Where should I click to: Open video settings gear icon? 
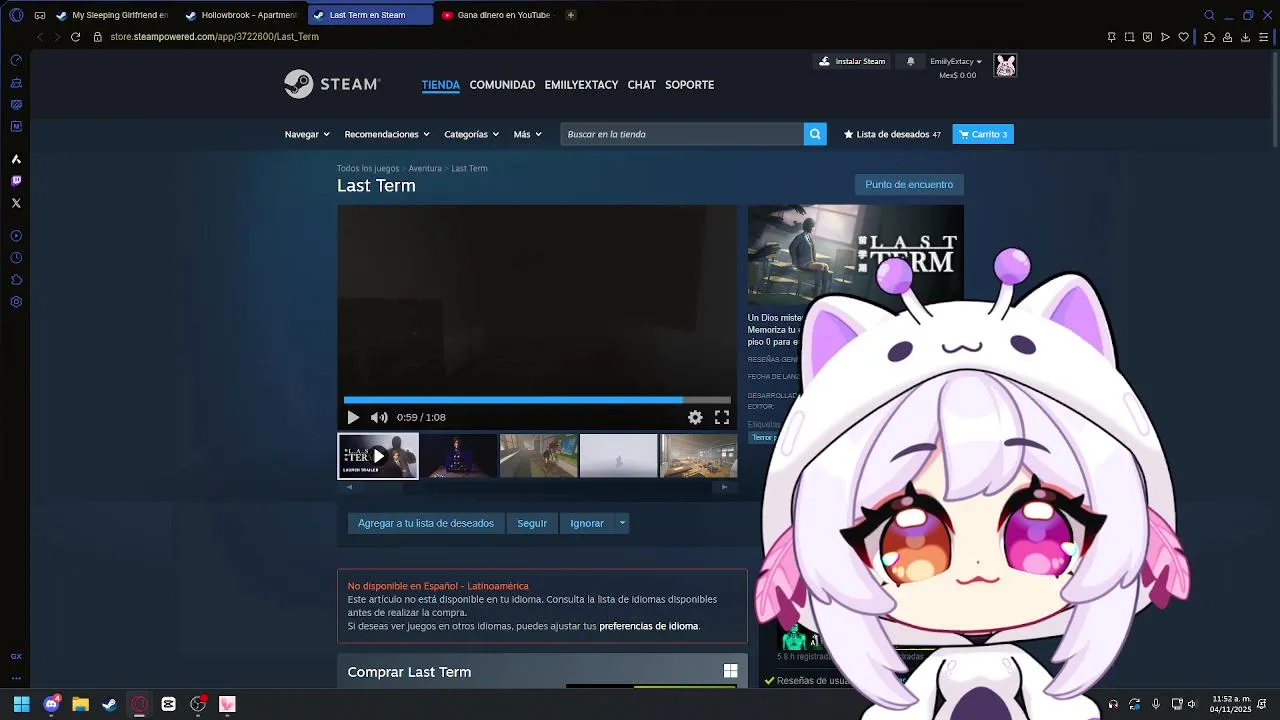695,417
